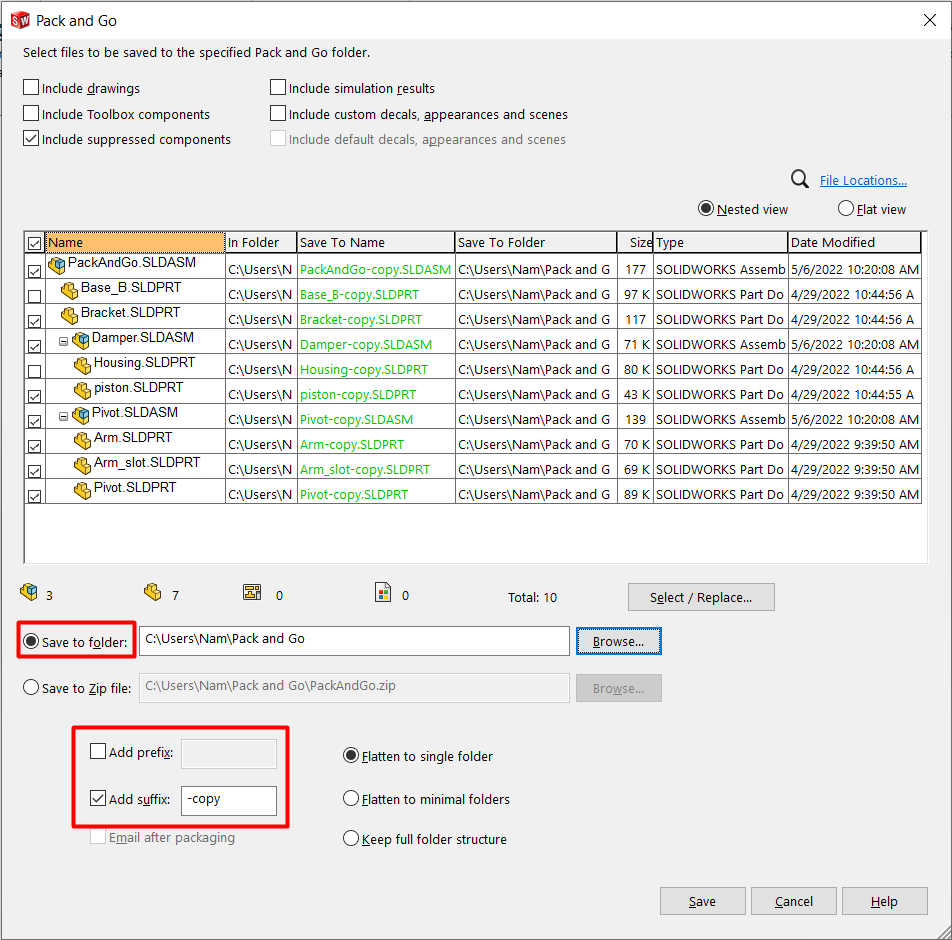Select the Flat view radio button
The image size is (952, 940).
(846, 209)
